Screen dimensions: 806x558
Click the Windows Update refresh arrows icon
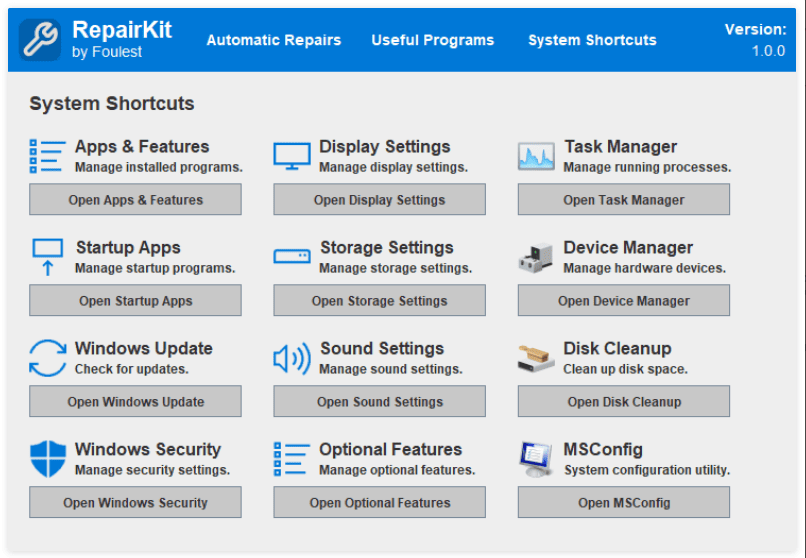coord(48,358)
